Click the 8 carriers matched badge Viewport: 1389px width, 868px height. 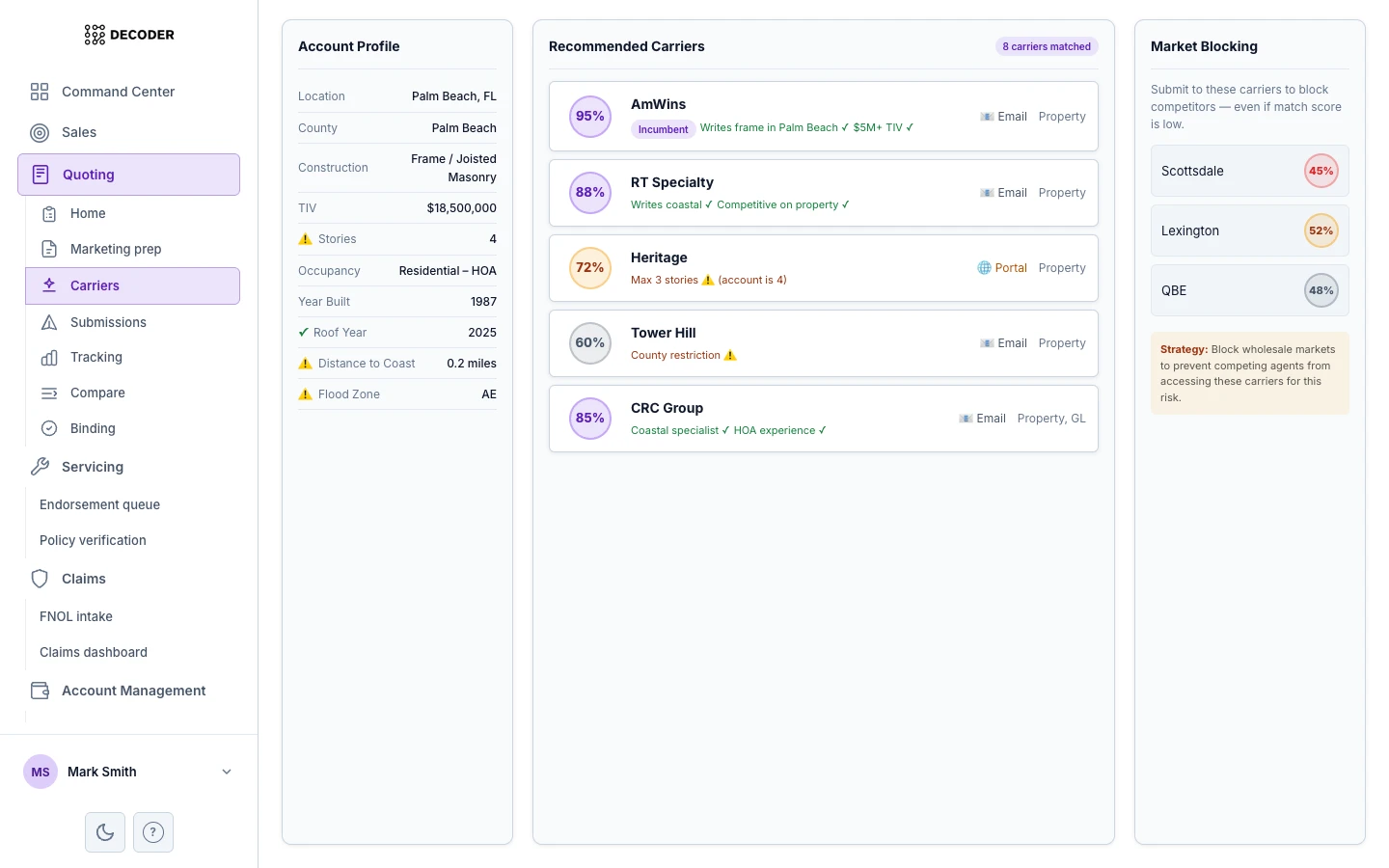click(1046, 46)
